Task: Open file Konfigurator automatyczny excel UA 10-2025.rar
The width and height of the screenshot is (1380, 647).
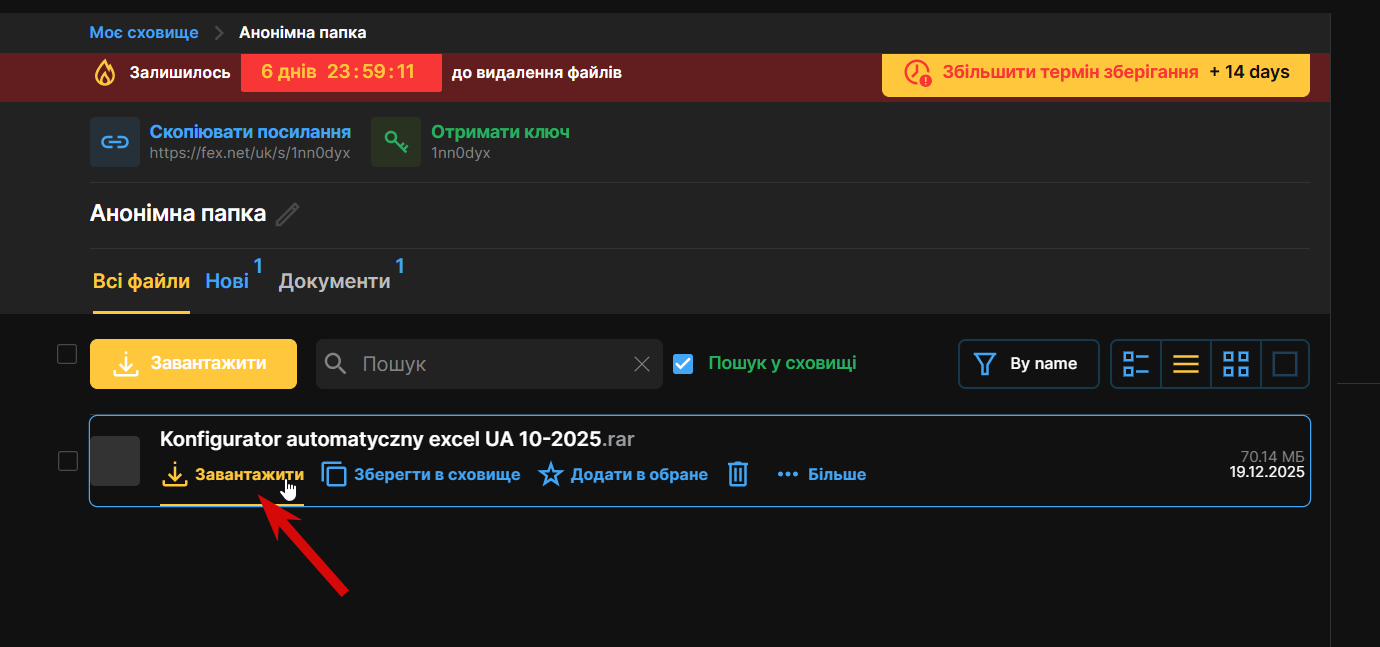Action: coord(398,439)
